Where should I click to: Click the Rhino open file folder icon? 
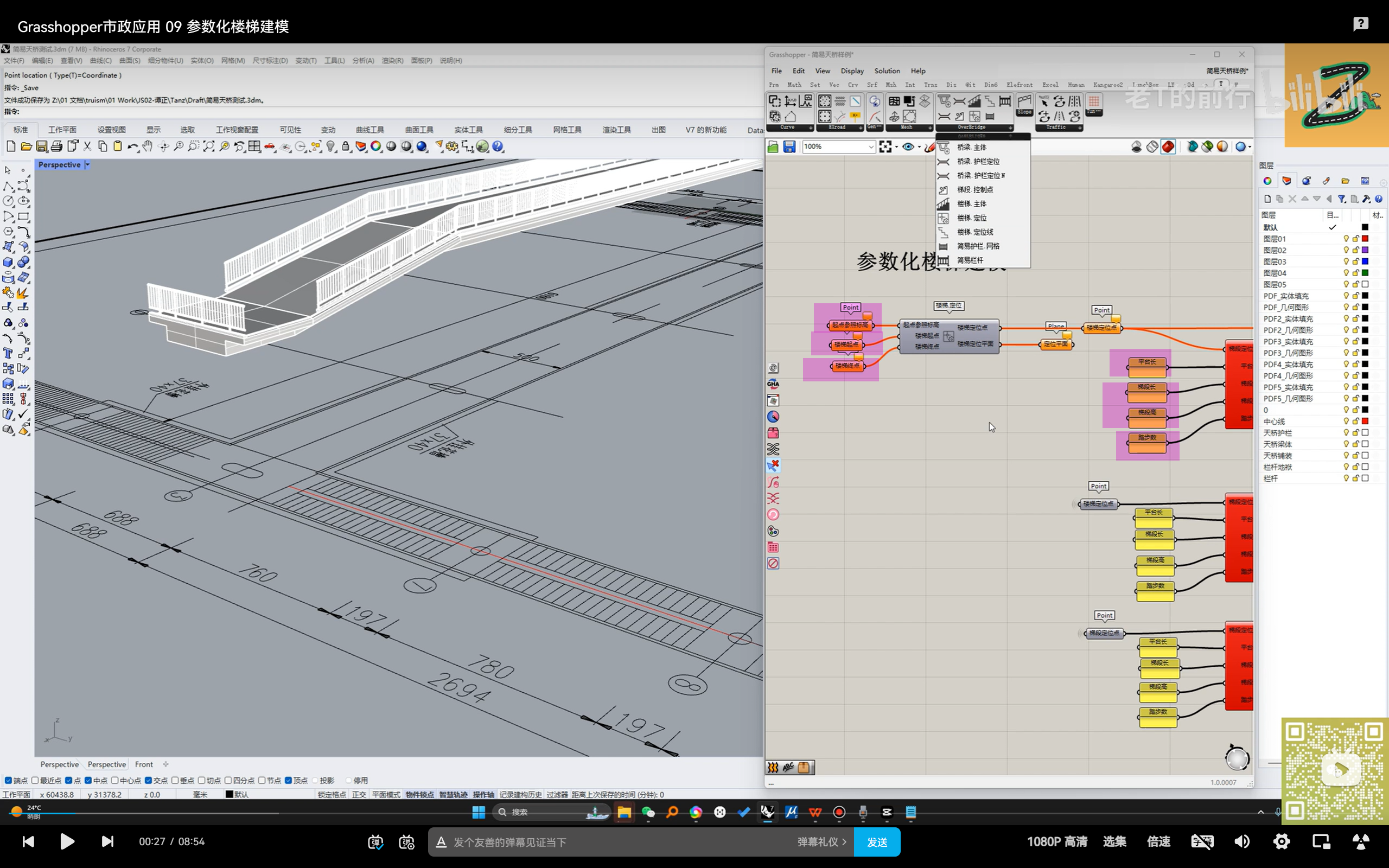[x=27, y=147]
